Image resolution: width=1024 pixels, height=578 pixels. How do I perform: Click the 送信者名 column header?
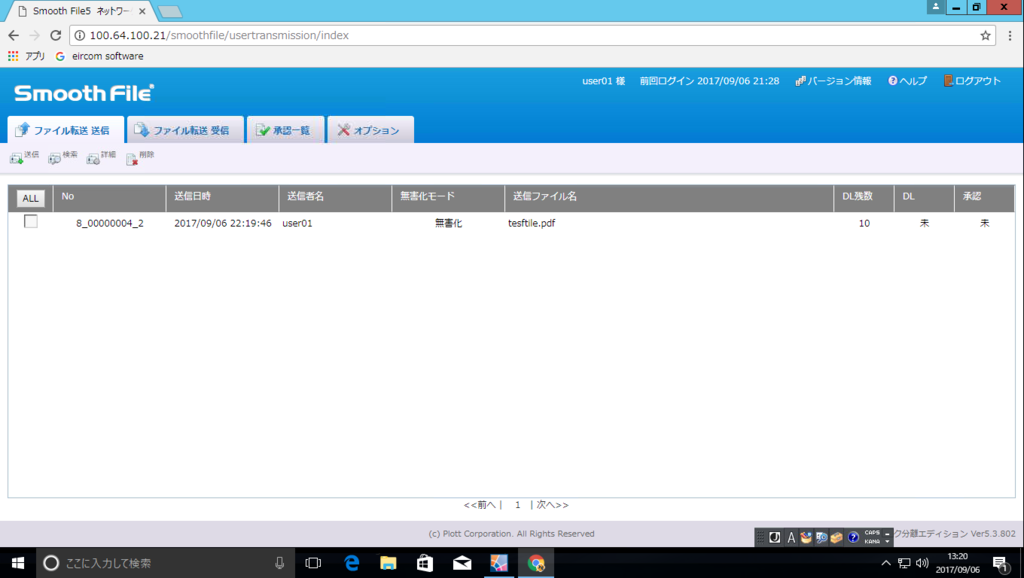coord(335,198)
